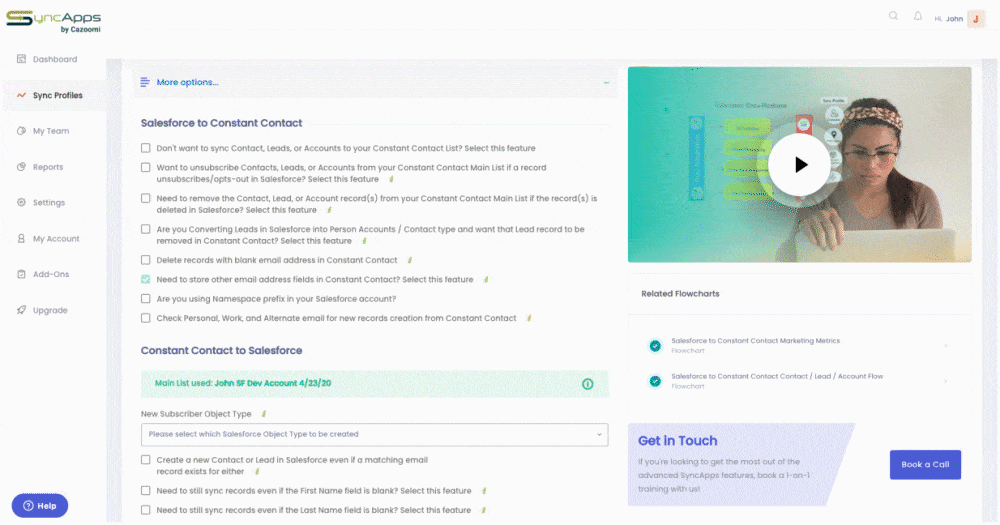Open Settings in the sidebar

click(49, 203)
